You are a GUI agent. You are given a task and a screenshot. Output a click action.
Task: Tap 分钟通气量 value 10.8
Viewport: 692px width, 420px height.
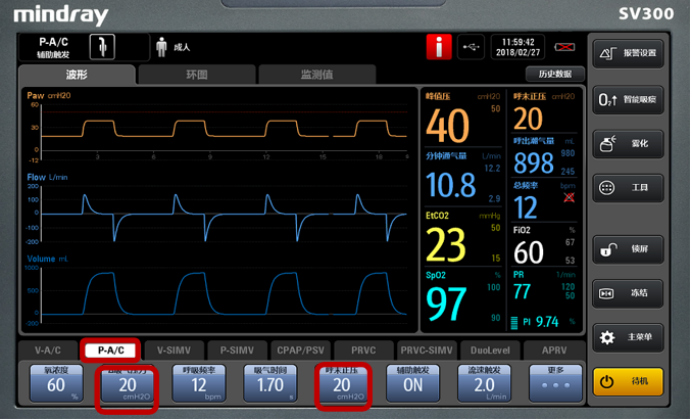[x=451, y=184]
